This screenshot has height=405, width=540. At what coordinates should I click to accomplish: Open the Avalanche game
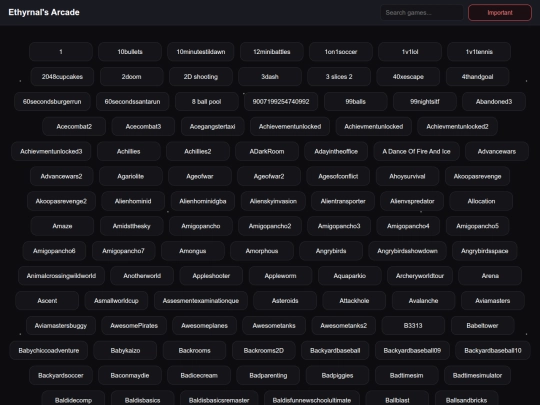(x=424, y=301)
